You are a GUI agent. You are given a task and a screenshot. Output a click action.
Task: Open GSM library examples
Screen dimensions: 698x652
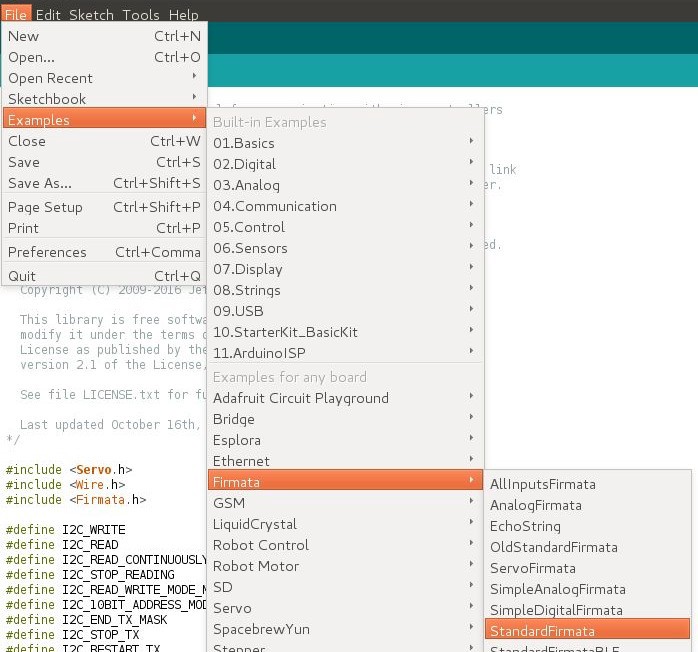pos(345,503)
